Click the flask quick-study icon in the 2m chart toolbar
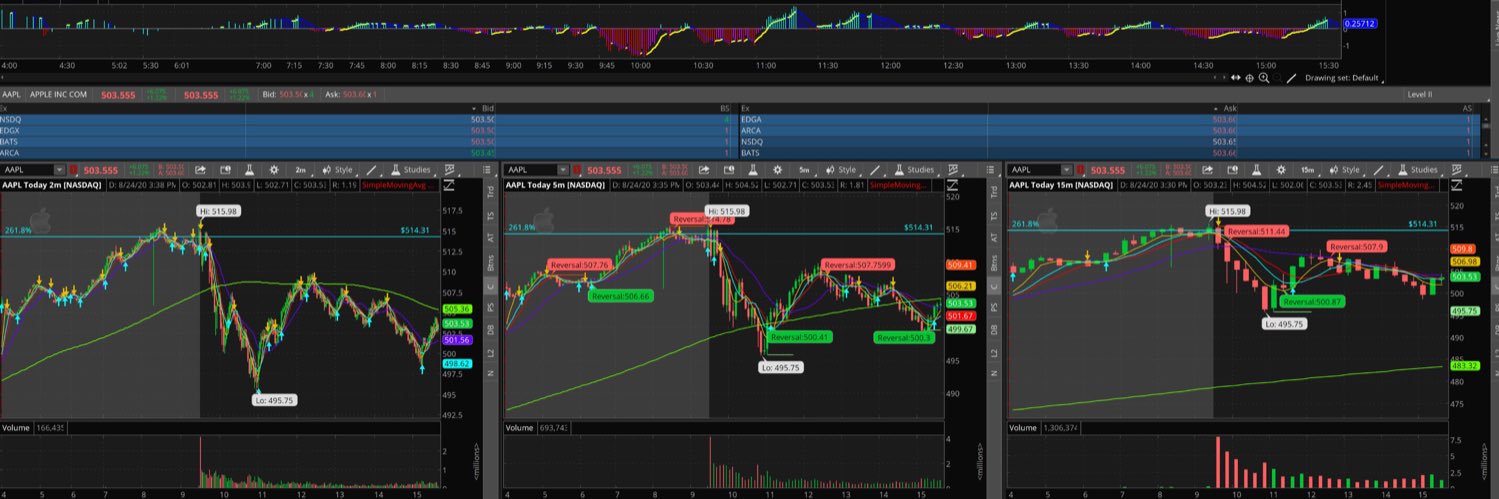The height and width of the screenshot is (499, 1499). pos(249,170)
